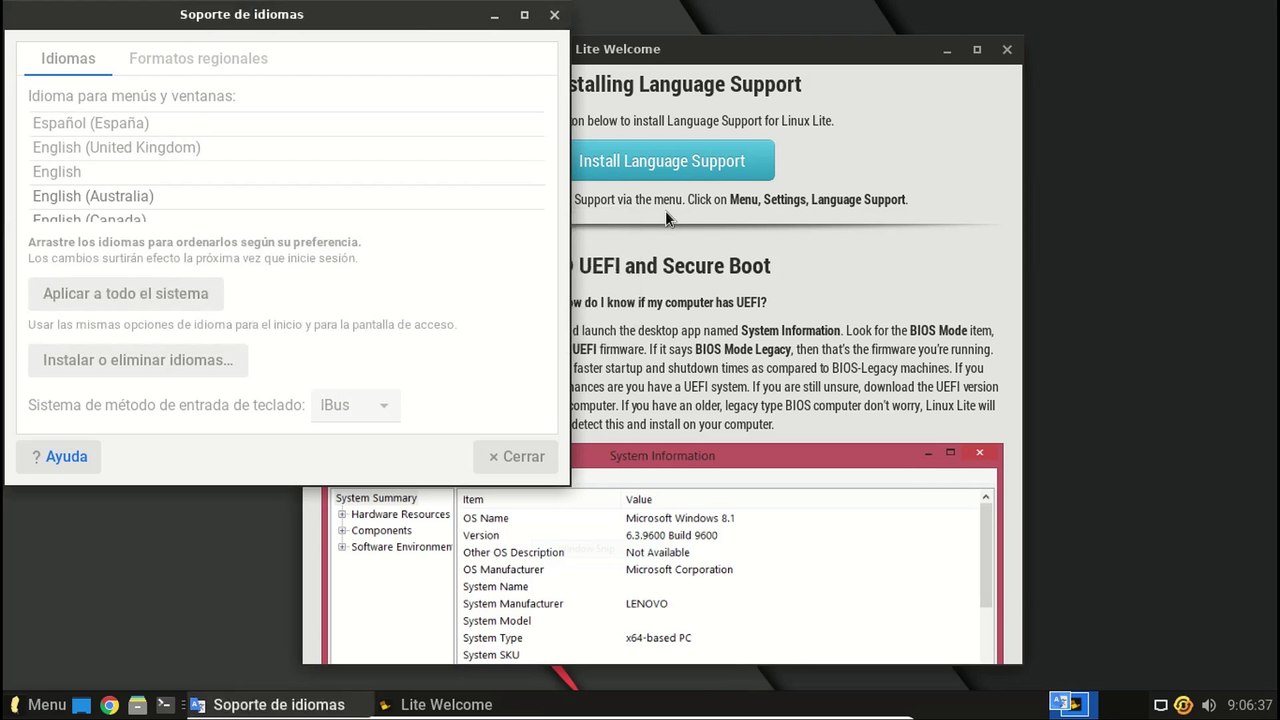Click the UEFI and Secure Boot heading
The height and width of the screenshot is (720, 1280).
(x=670, y=266)
